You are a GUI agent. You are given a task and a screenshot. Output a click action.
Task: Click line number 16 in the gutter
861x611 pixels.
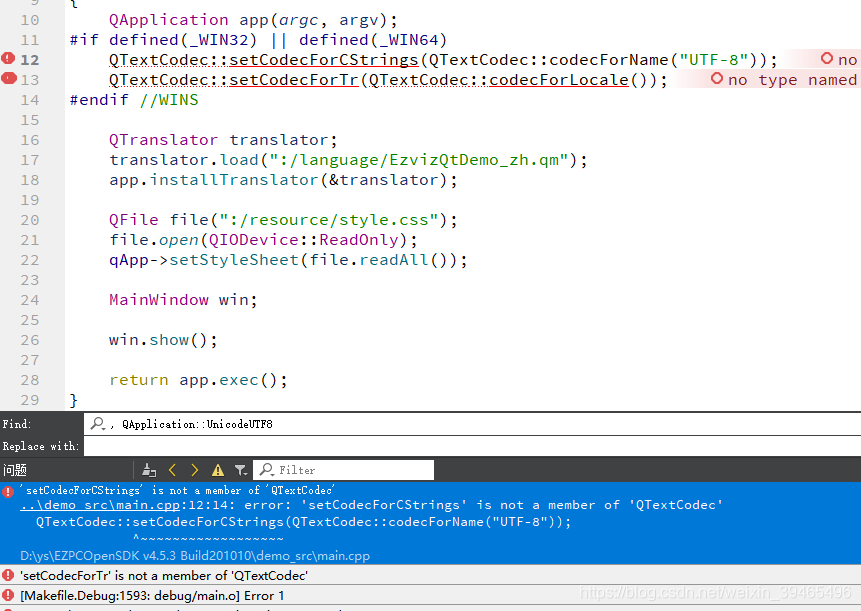(x=30, y=141)
